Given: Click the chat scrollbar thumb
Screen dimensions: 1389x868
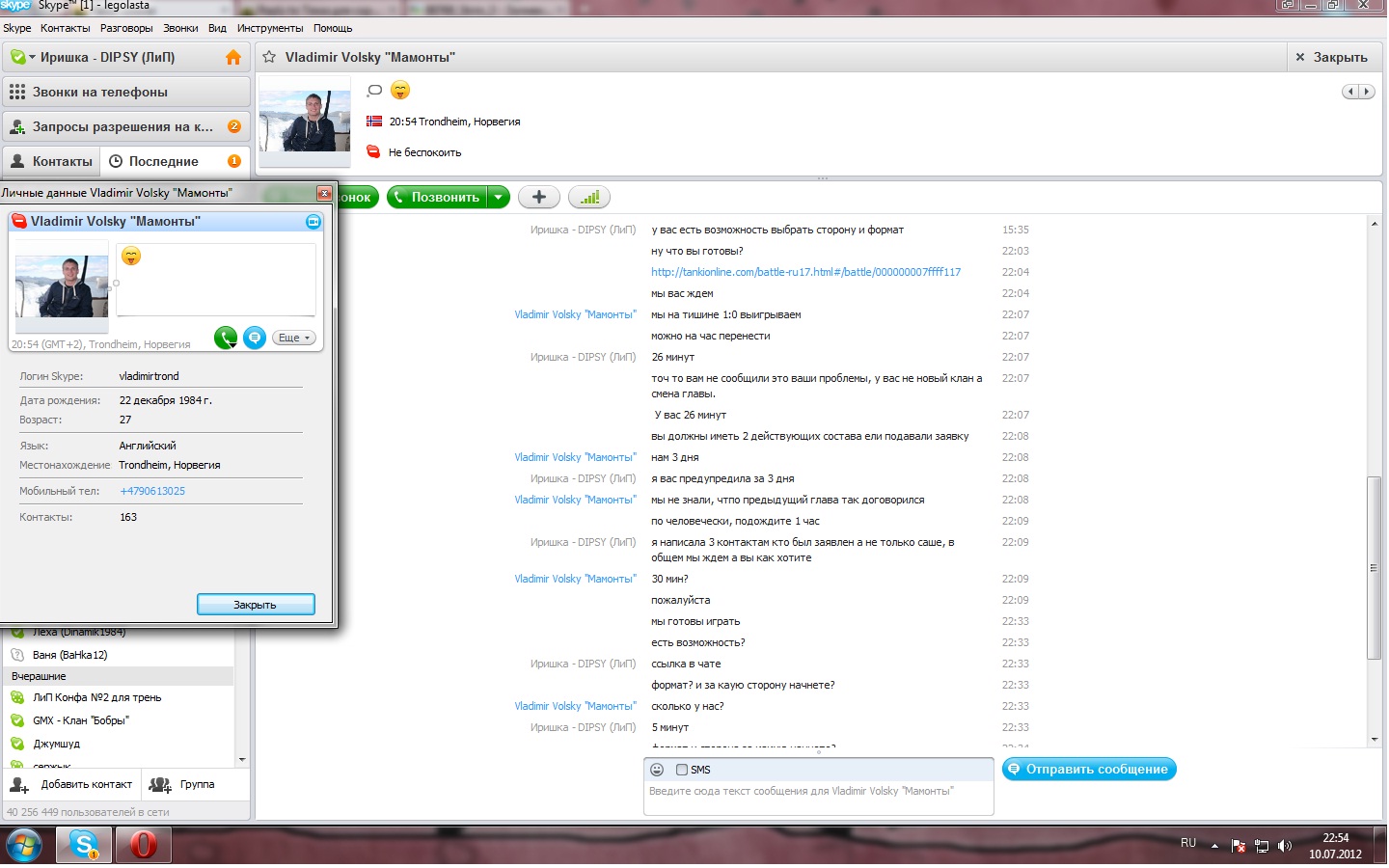Looking at the screenshot, I should click(x=1375, y=568).
